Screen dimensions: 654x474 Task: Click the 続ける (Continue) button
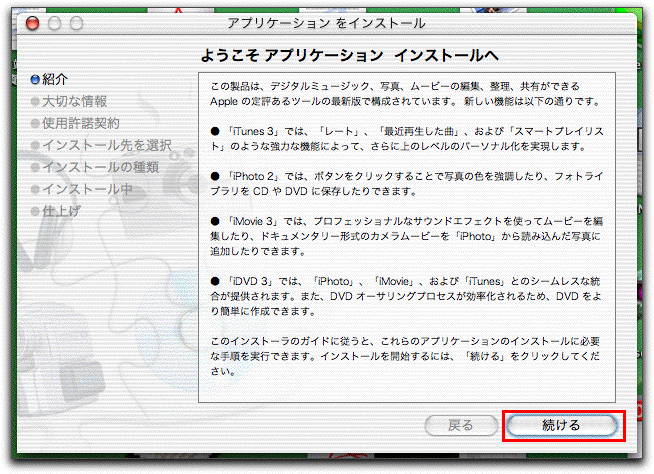(562, 426)
